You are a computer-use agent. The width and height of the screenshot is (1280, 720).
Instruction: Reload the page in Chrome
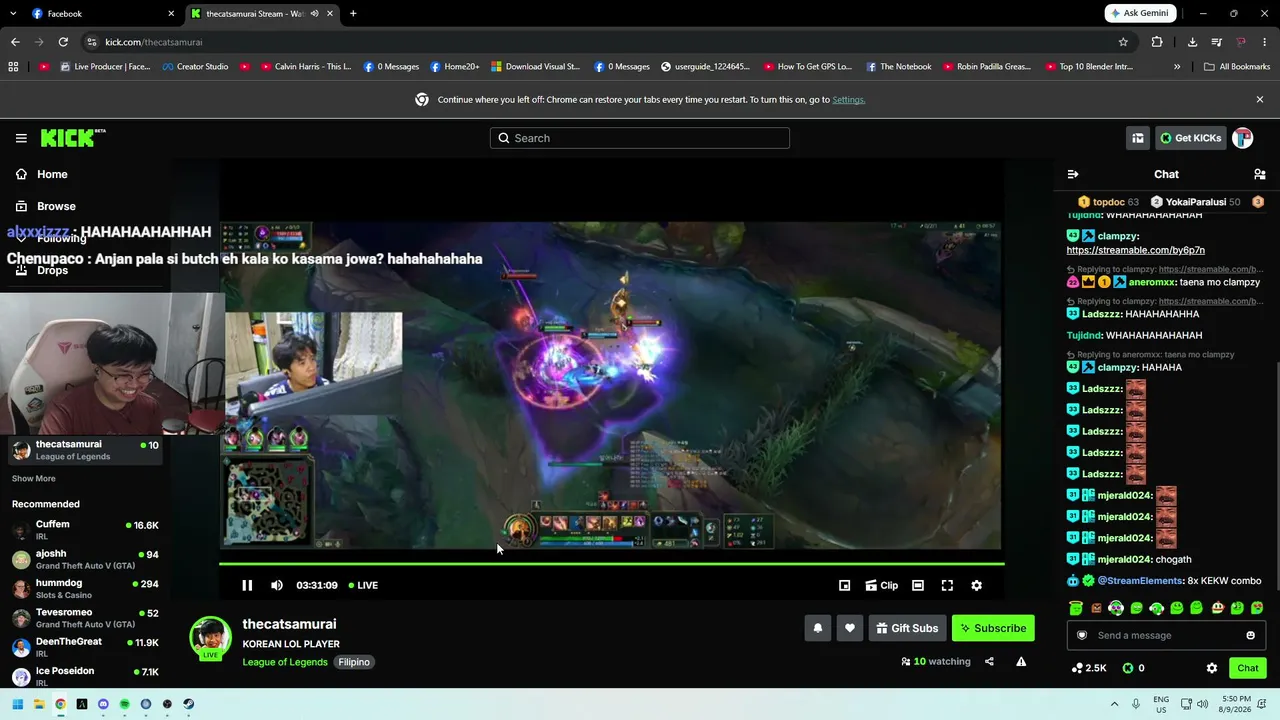(x=63, y=42)
